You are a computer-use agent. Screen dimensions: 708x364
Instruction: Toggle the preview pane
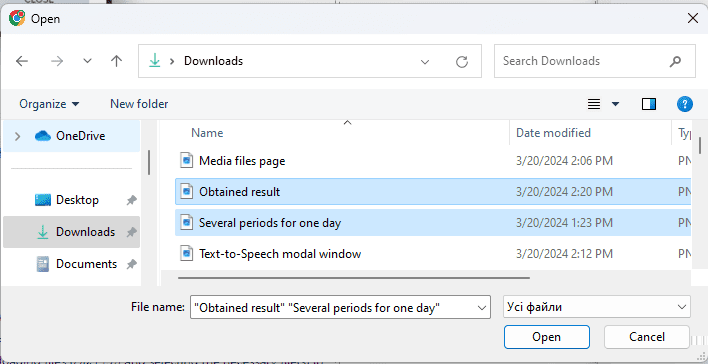648,104
